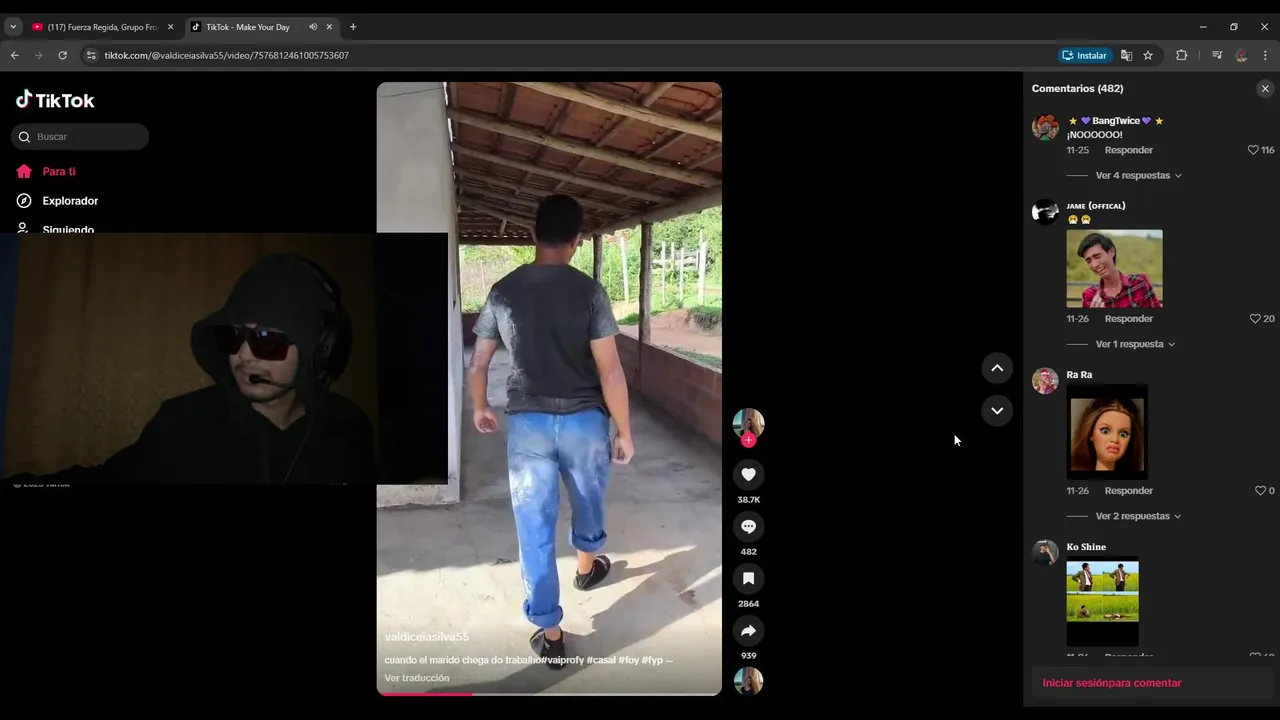Reply to BangTwice's comment via Responder
Image resolution: width=1280 pixels, height=720 pixels.
point(1129,150)
